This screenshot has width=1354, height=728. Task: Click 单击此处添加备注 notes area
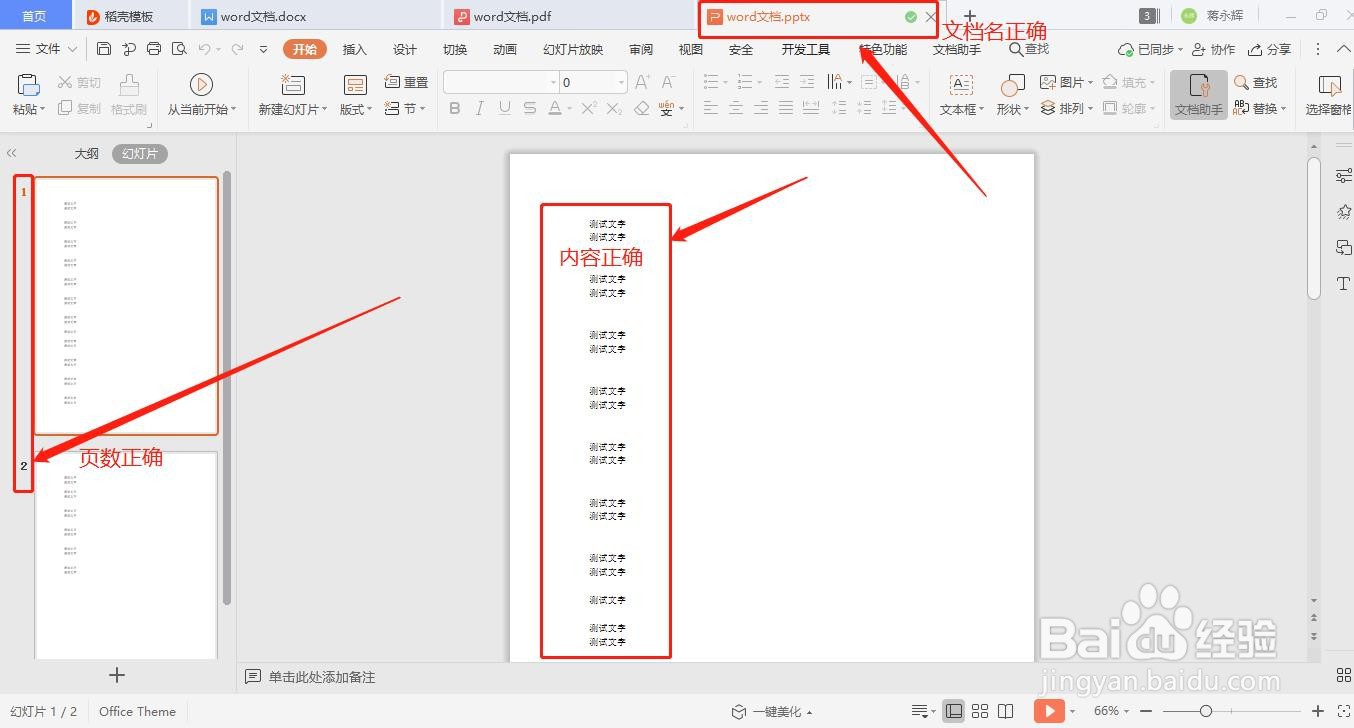tap(320, 677)
